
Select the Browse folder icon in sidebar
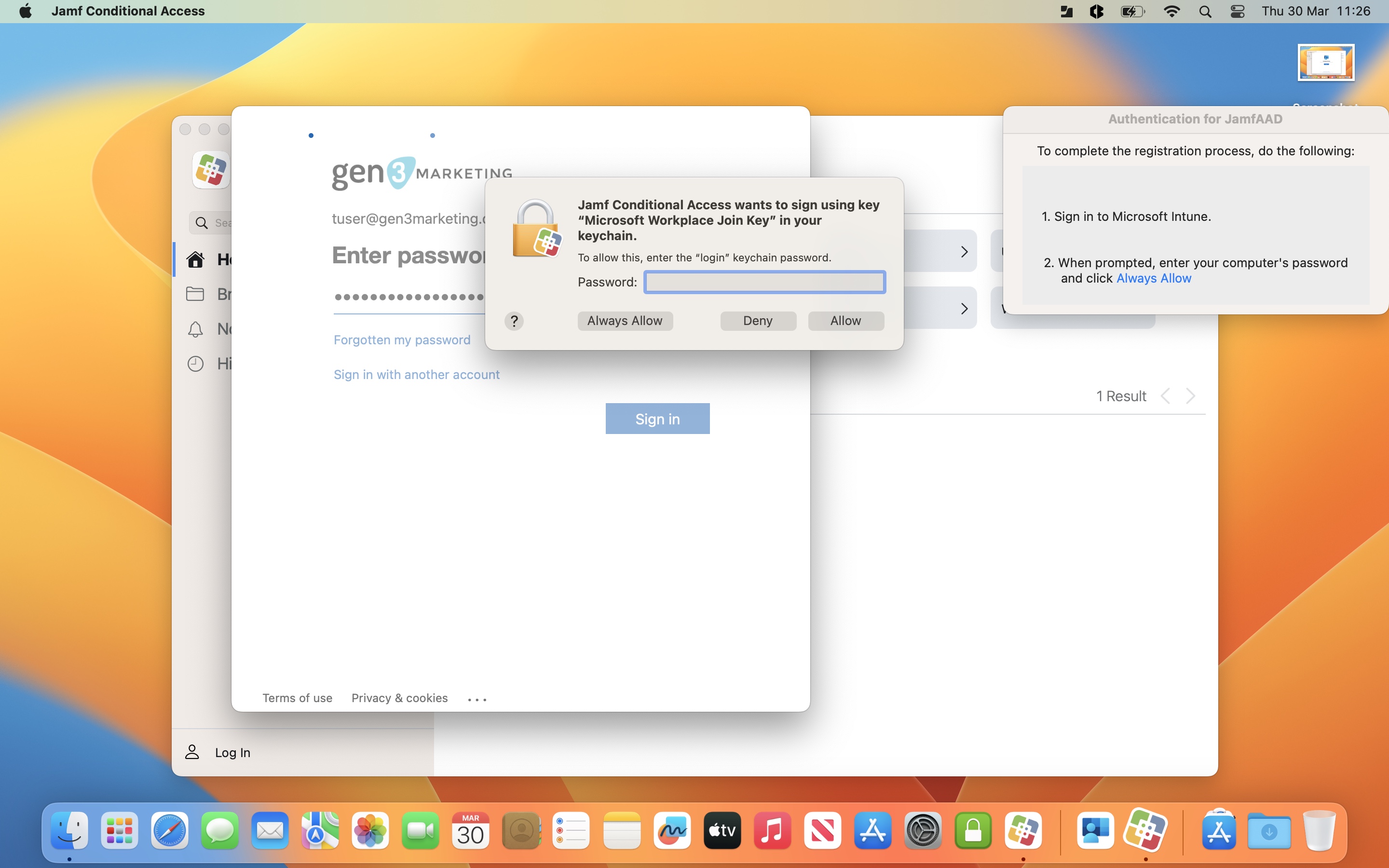coord(195,294)
